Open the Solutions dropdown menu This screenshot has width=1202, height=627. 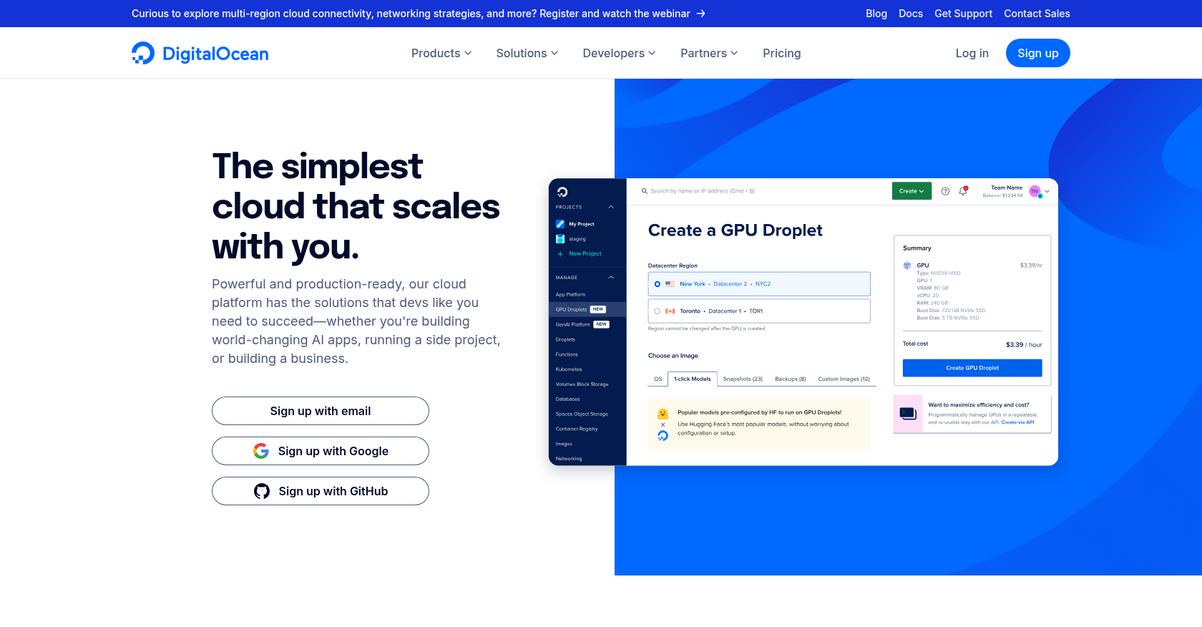click(x=527, y=53)
